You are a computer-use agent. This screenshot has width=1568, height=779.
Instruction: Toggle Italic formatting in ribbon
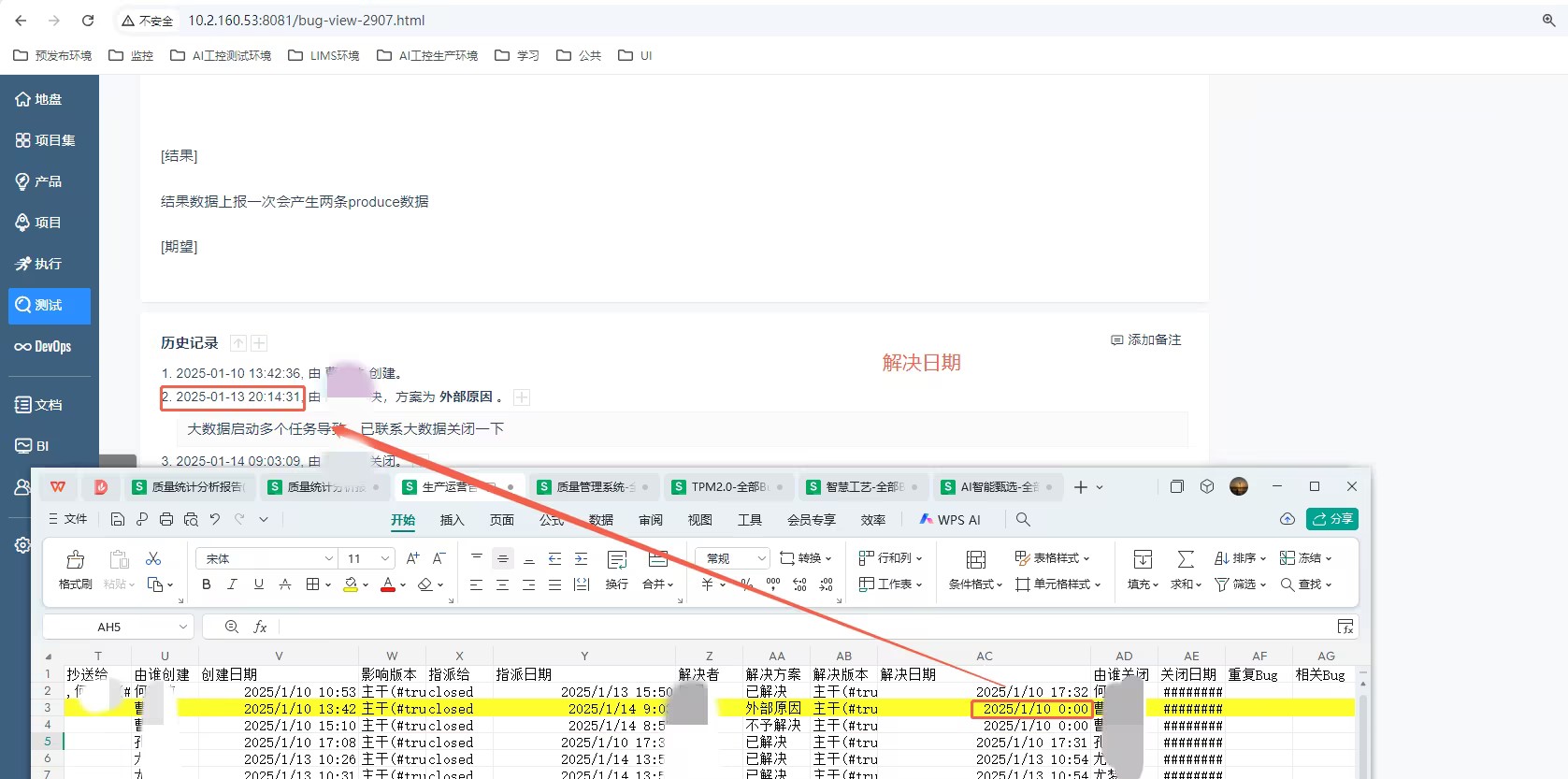tap(232, 584)
